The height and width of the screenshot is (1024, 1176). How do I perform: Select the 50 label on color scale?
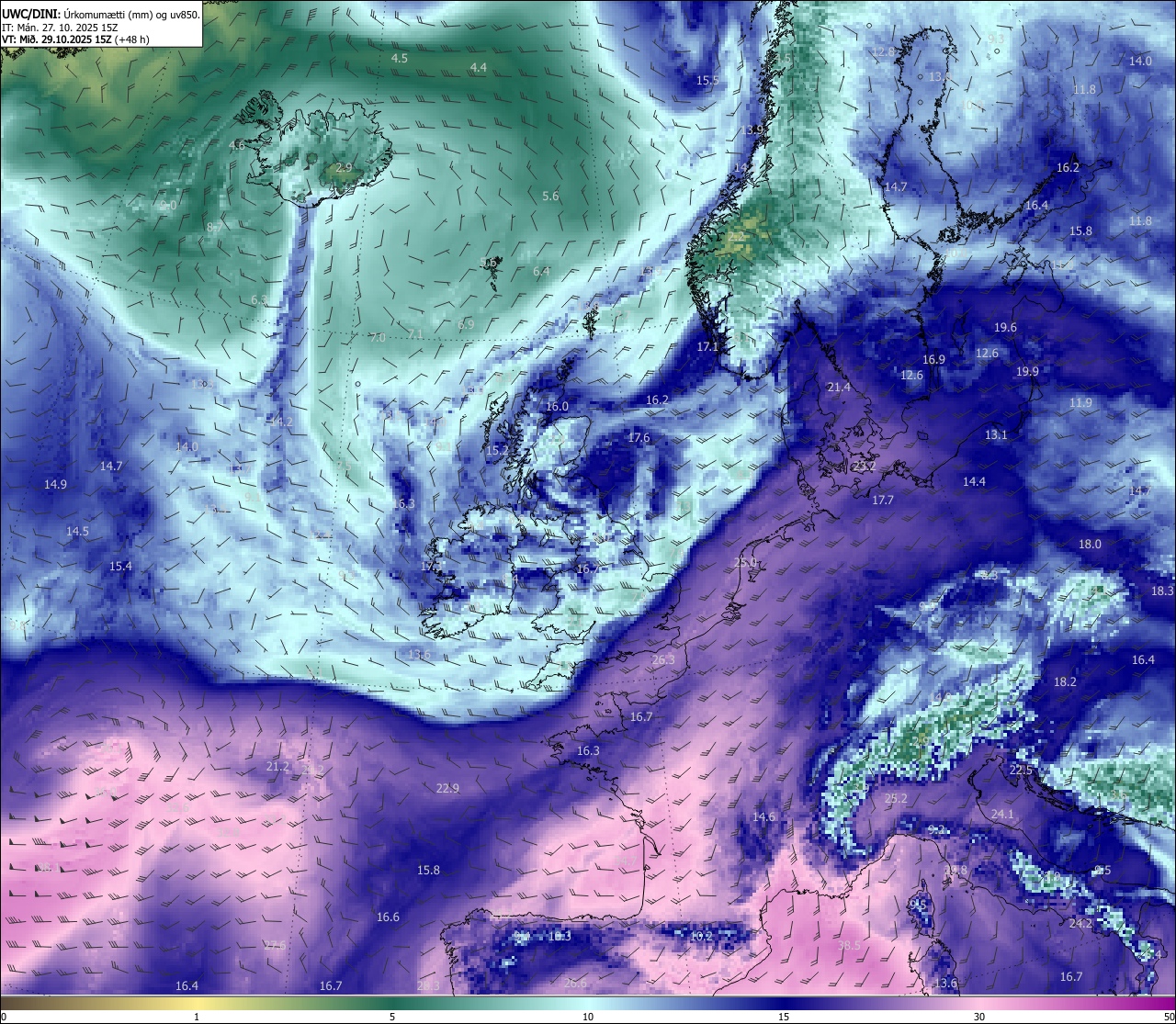pyautogui.click(x=1169, y=1017)
